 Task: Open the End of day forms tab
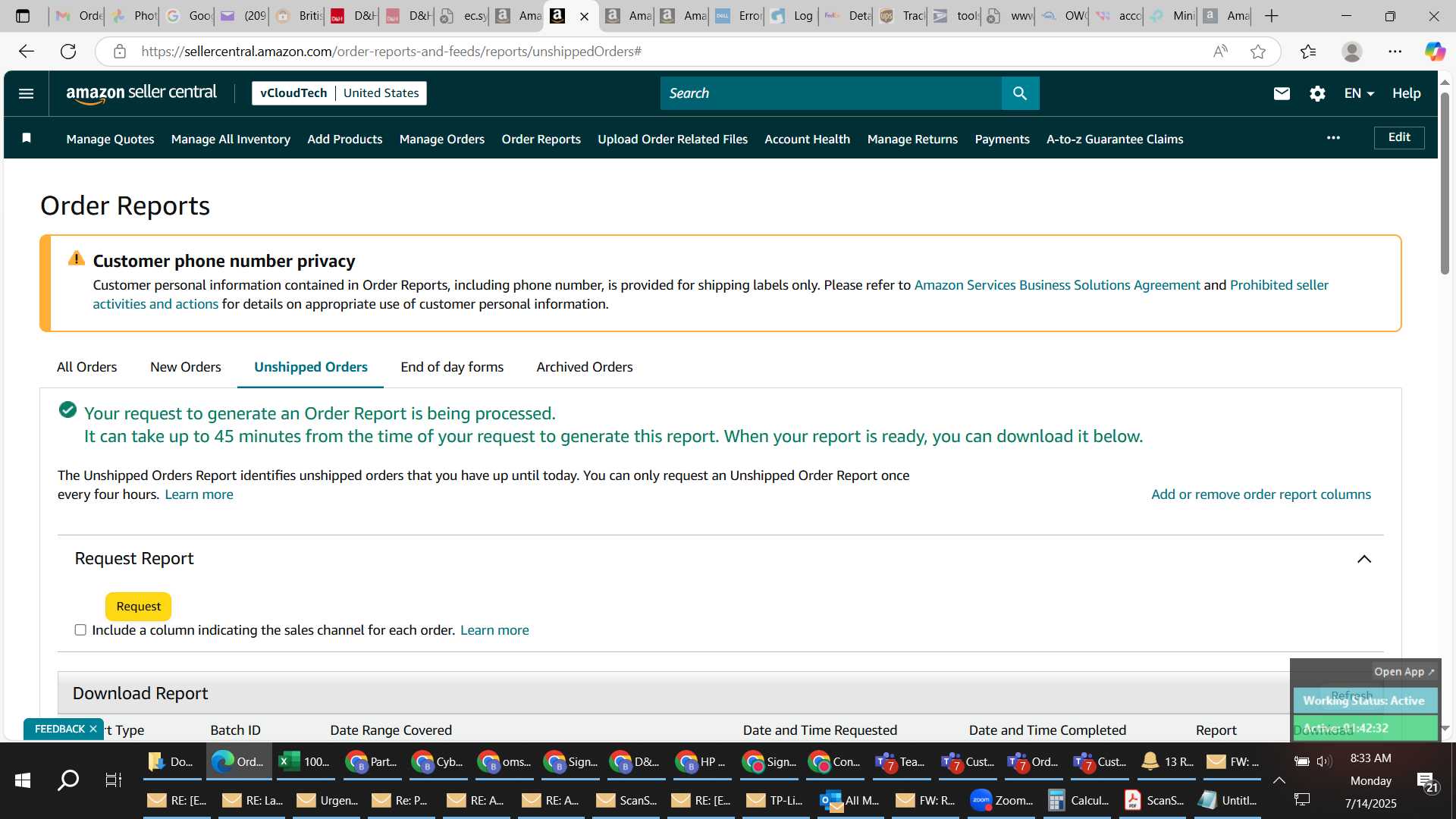(x=452, y=367)
